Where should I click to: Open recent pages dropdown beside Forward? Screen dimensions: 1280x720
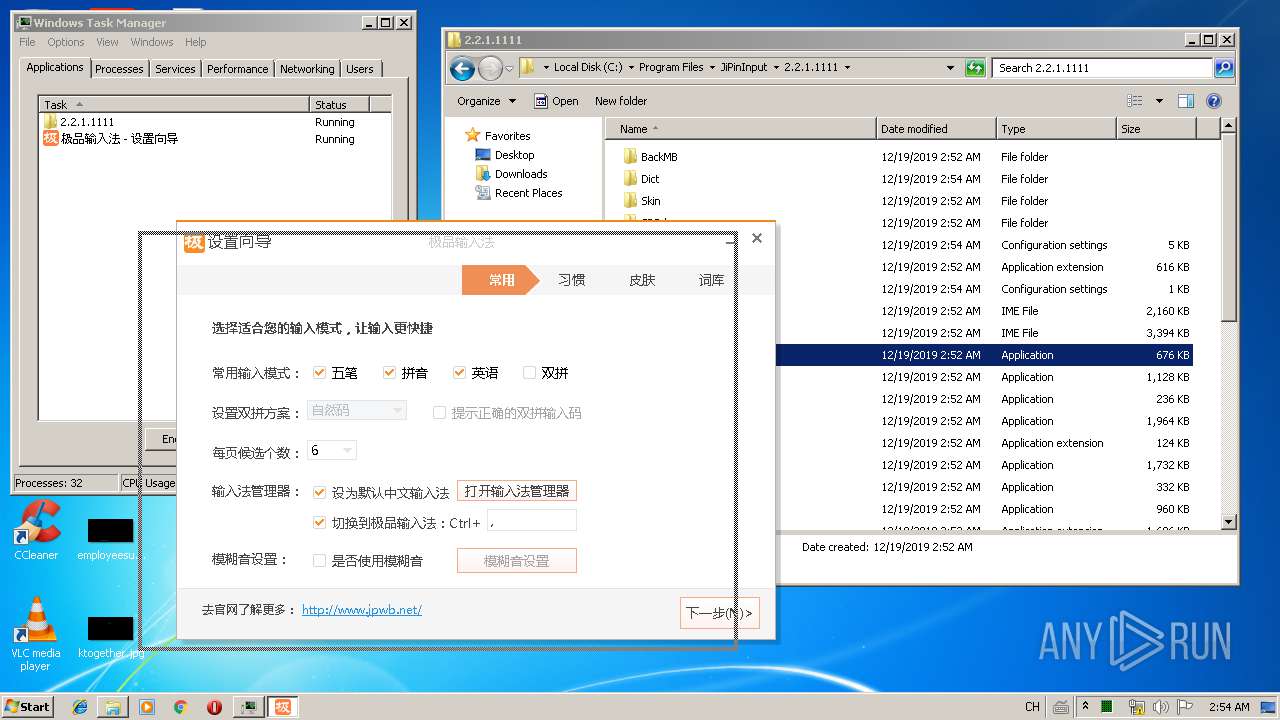(509, 68)
